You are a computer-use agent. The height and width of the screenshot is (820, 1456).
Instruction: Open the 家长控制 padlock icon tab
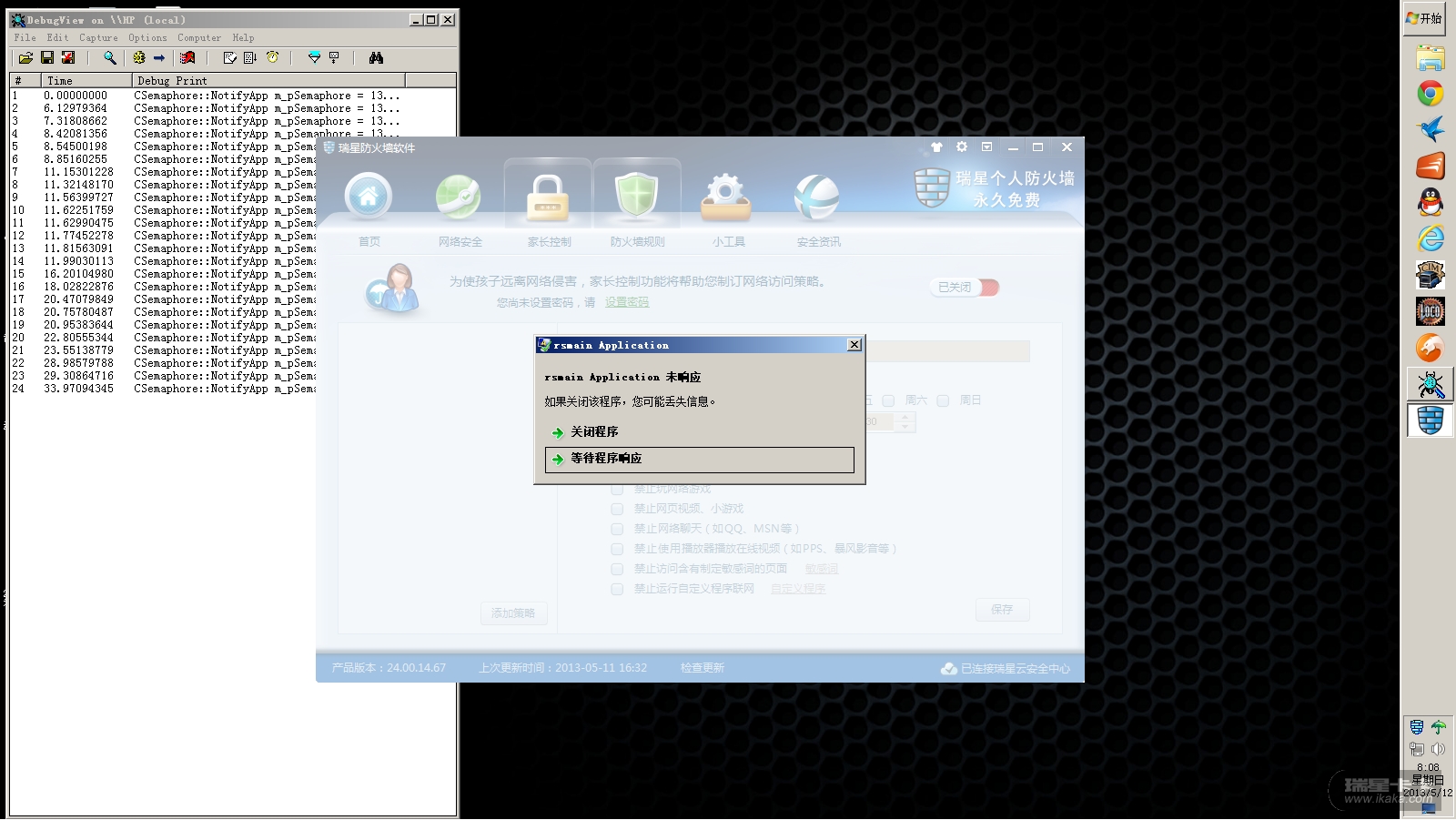pos(548,198)
